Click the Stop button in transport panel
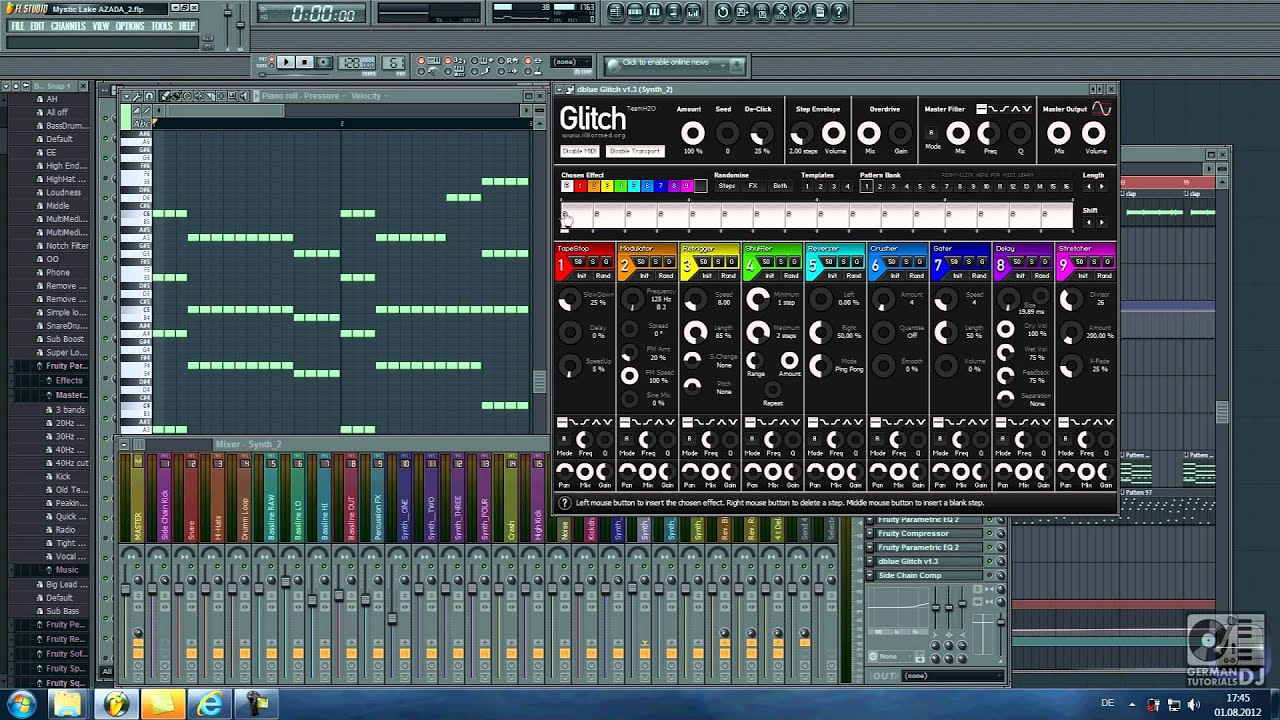 point(304,62)
